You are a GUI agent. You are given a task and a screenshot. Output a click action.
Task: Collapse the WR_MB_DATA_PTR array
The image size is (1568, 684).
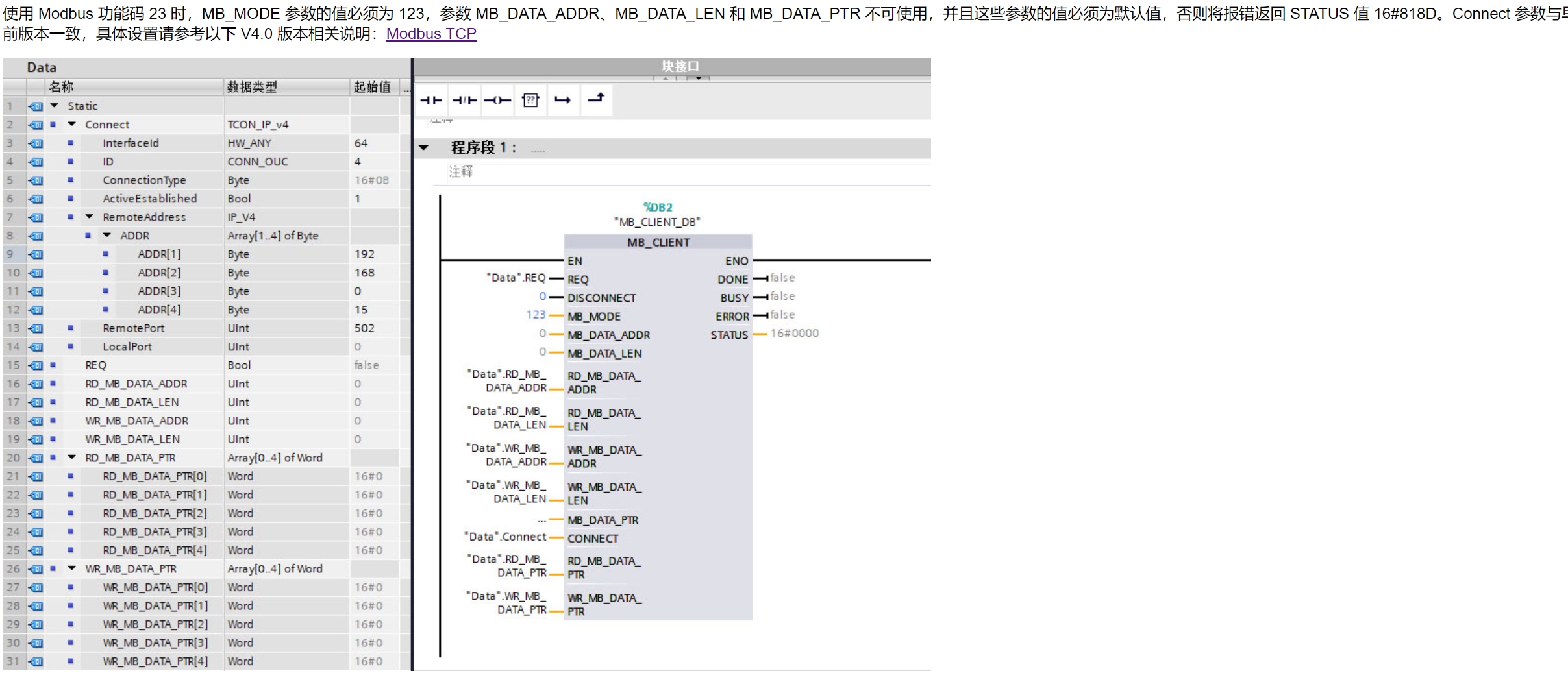coord(72,568)
